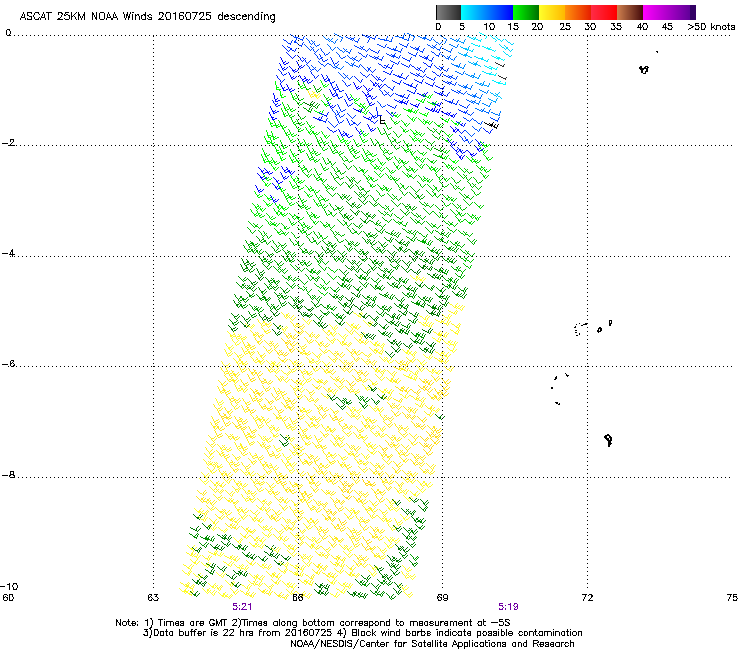Click the latitude label '-4'
Screen dimensions: 740x650
pos(8,253)
